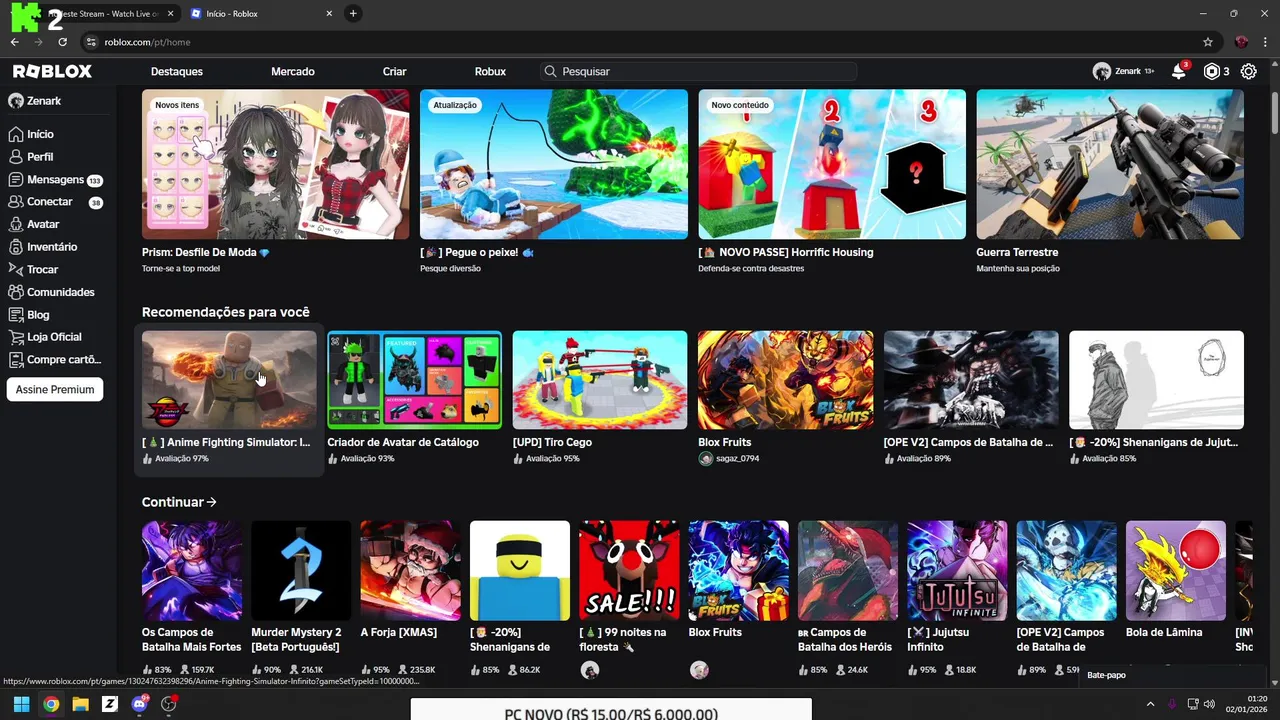Image resolution: width=1280 pixels, height=720 pixels.
Task: Open the Roblox logo home link
Action: click(52, 71)
